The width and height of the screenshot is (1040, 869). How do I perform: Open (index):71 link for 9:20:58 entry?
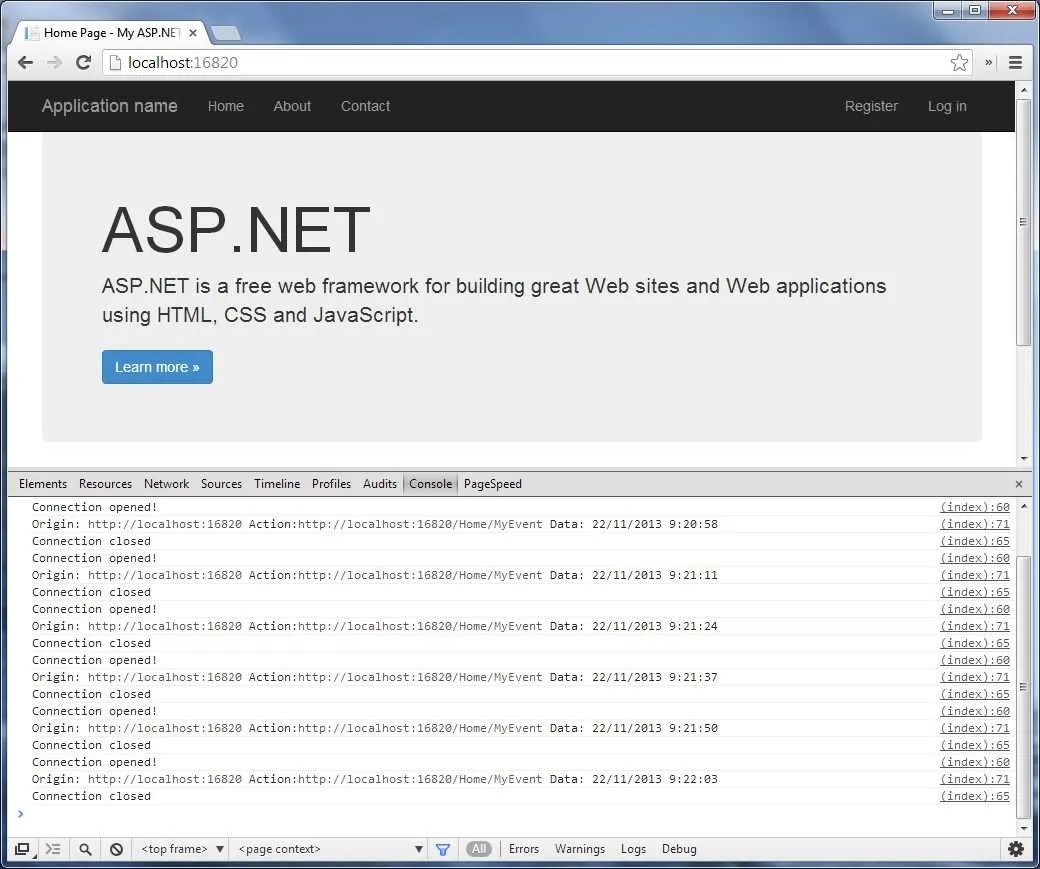coord(975,524)
